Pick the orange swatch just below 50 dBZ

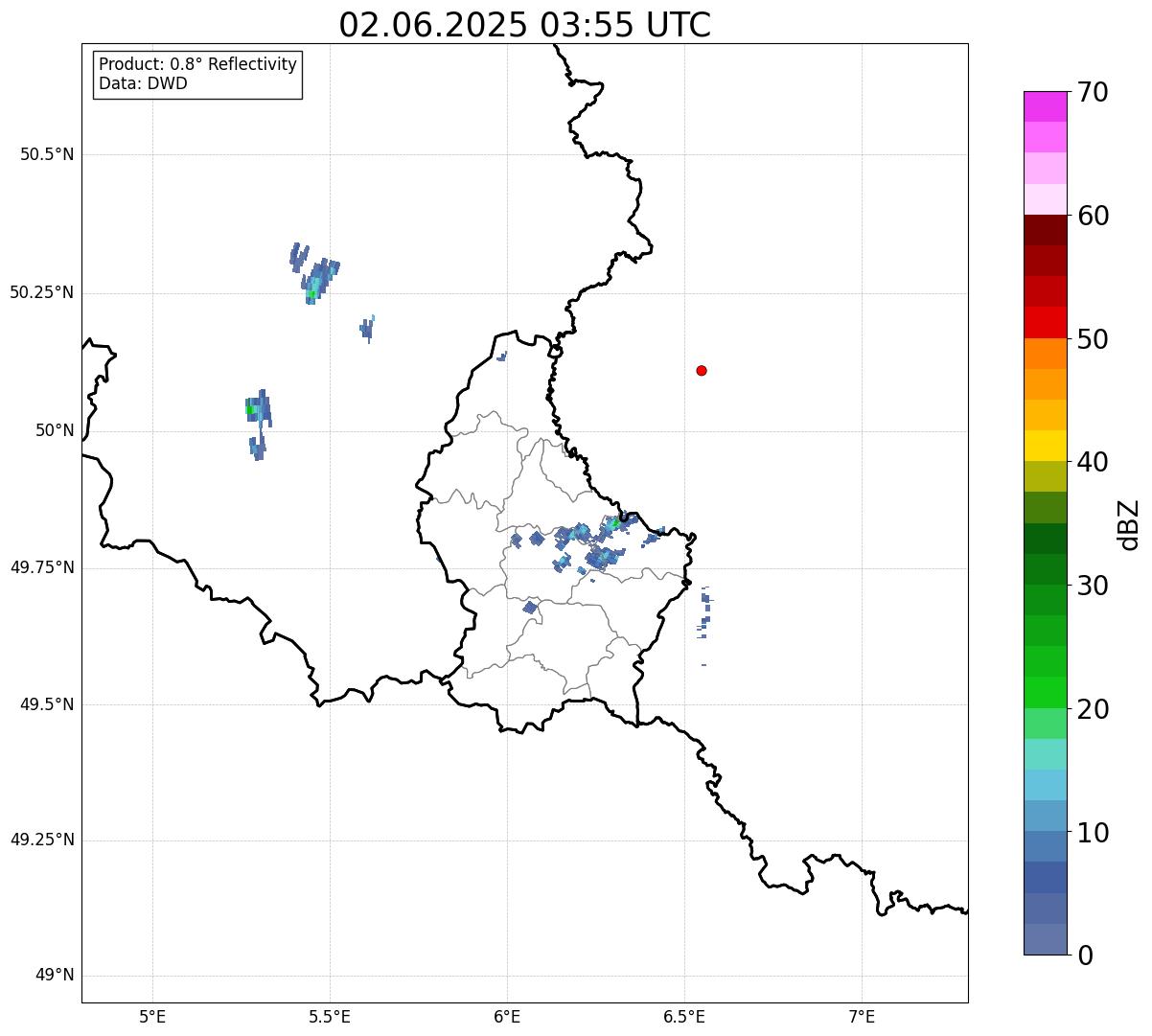[1045, 354]
